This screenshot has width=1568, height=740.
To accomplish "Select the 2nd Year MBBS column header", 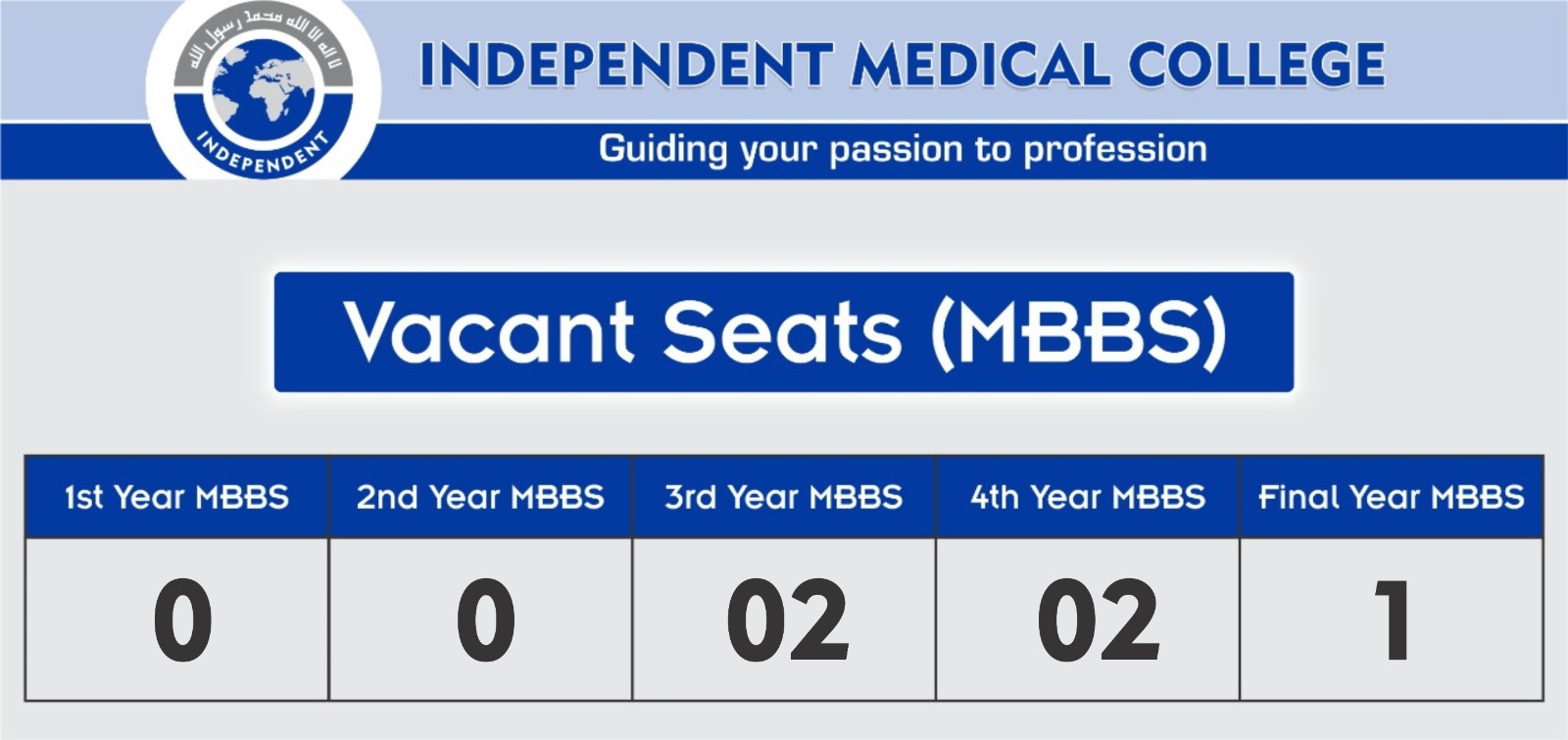I will 480,497.
